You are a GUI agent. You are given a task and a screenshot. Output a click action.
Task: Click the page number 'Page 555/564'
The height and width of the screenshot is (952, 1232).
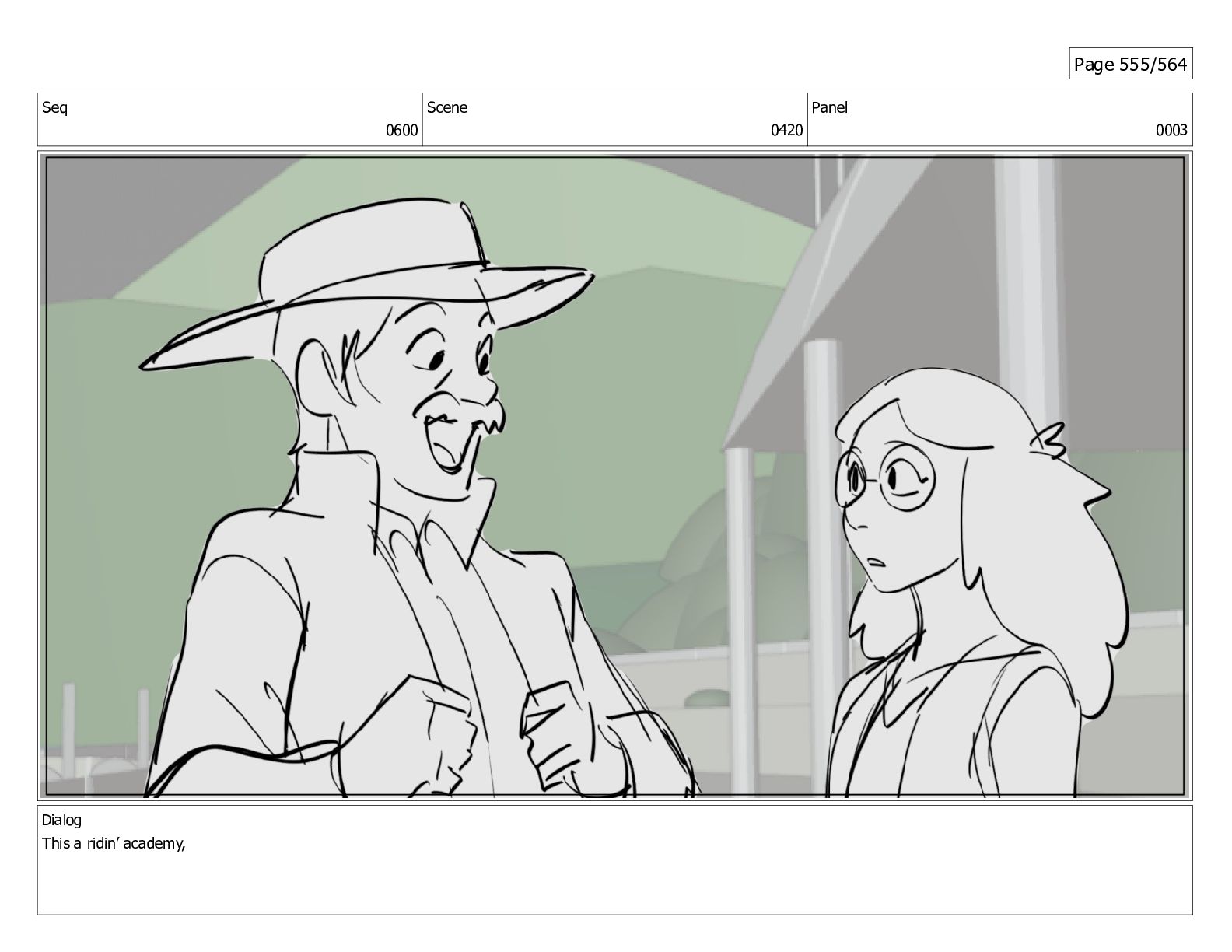tap(1130, 65)
